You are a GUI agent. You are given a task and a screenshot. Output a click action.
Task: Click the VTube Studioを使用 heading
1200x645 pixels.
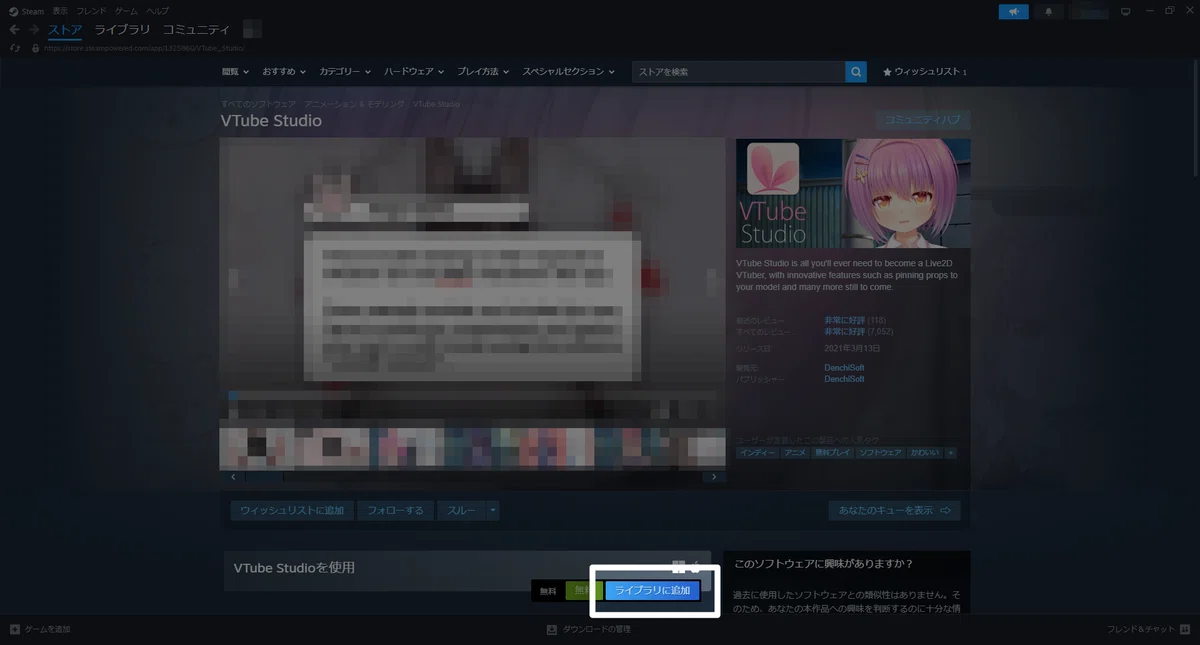pyautogui.click(x=294, y=568)
